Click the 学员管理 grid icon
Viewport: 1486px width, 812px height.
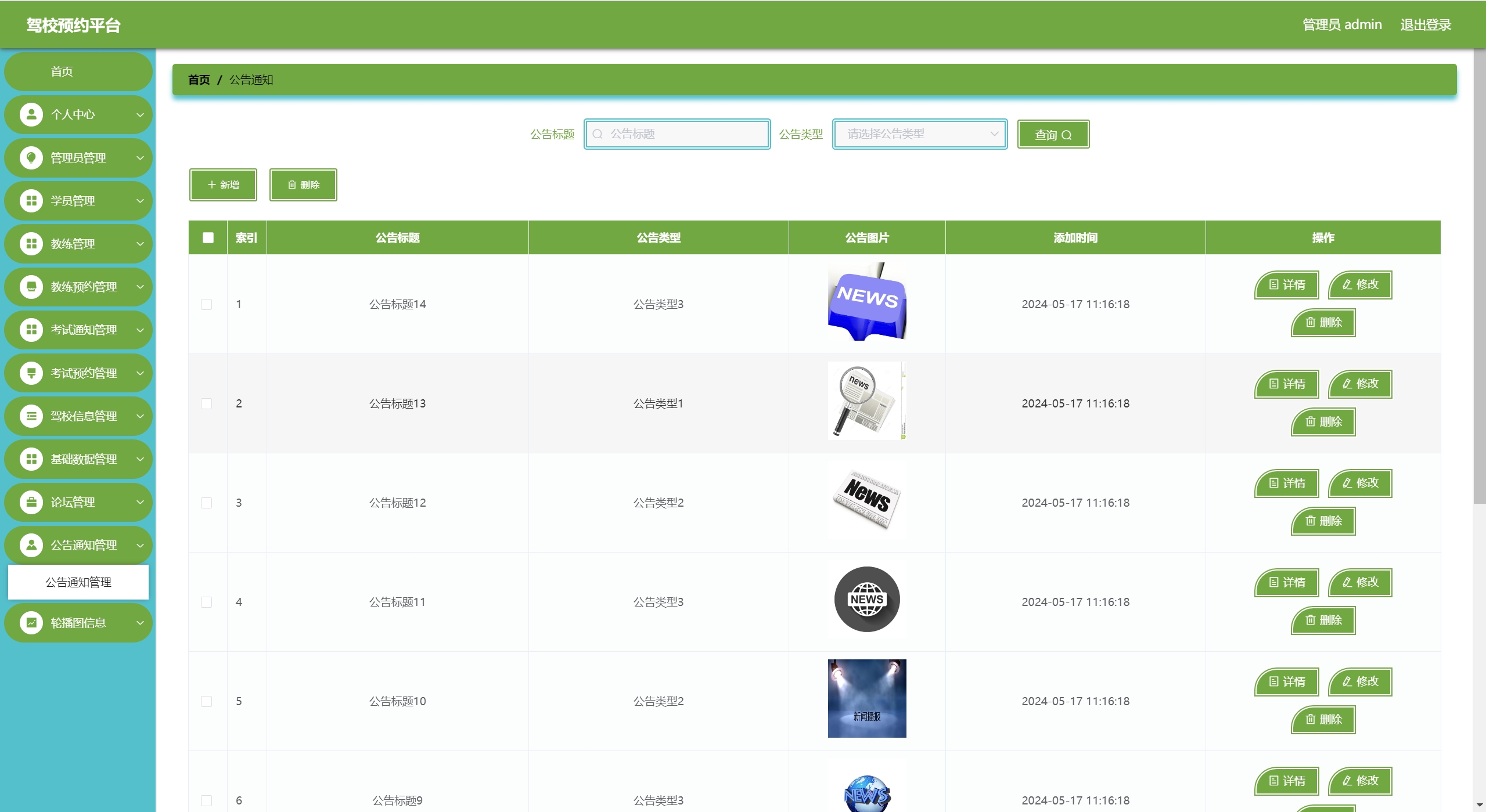click(x=31, y=201)
